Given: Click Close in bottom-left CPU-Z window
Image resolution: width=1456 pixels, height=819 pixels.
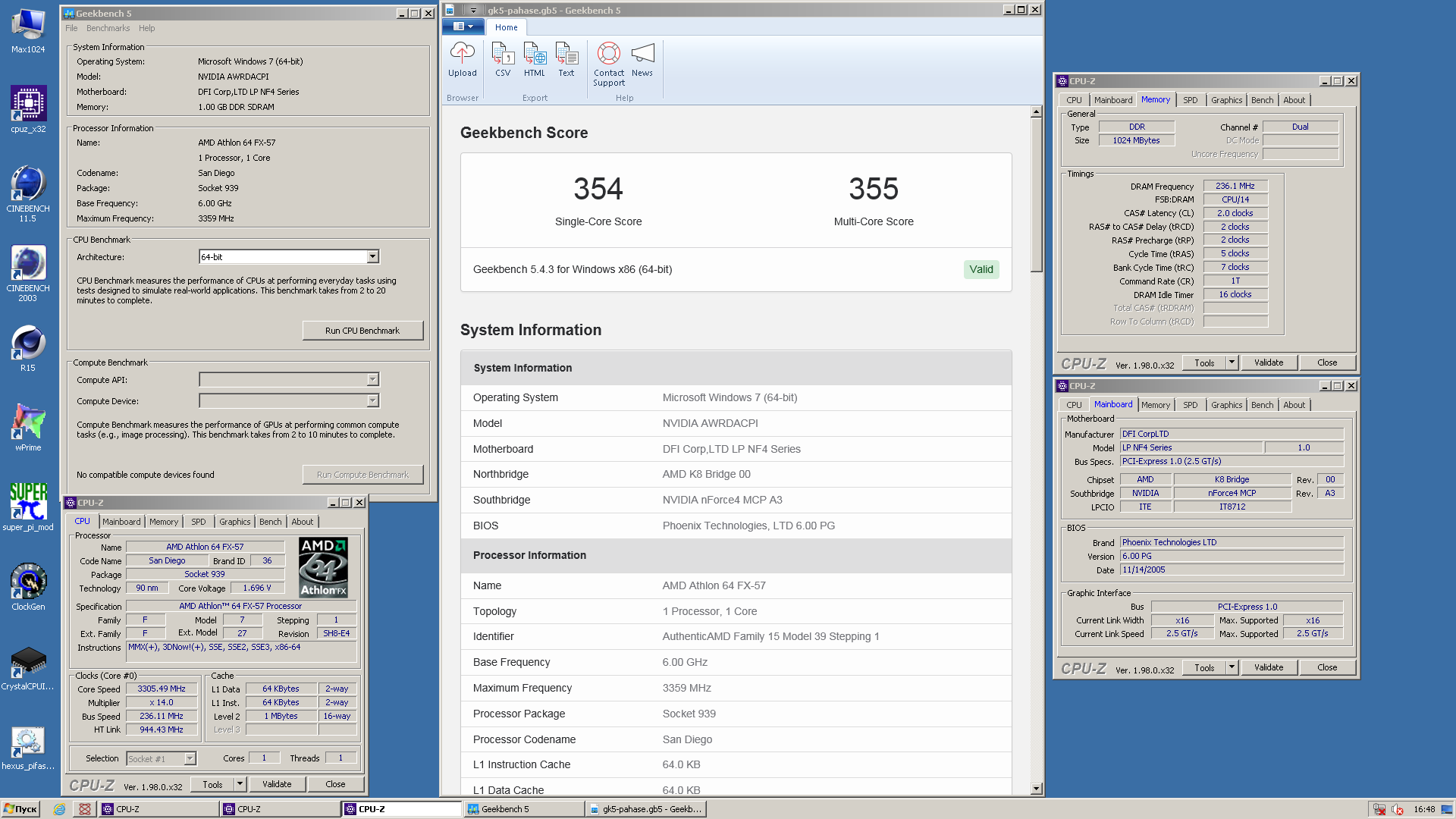Looking at the screenshot, I should (335, 785).
